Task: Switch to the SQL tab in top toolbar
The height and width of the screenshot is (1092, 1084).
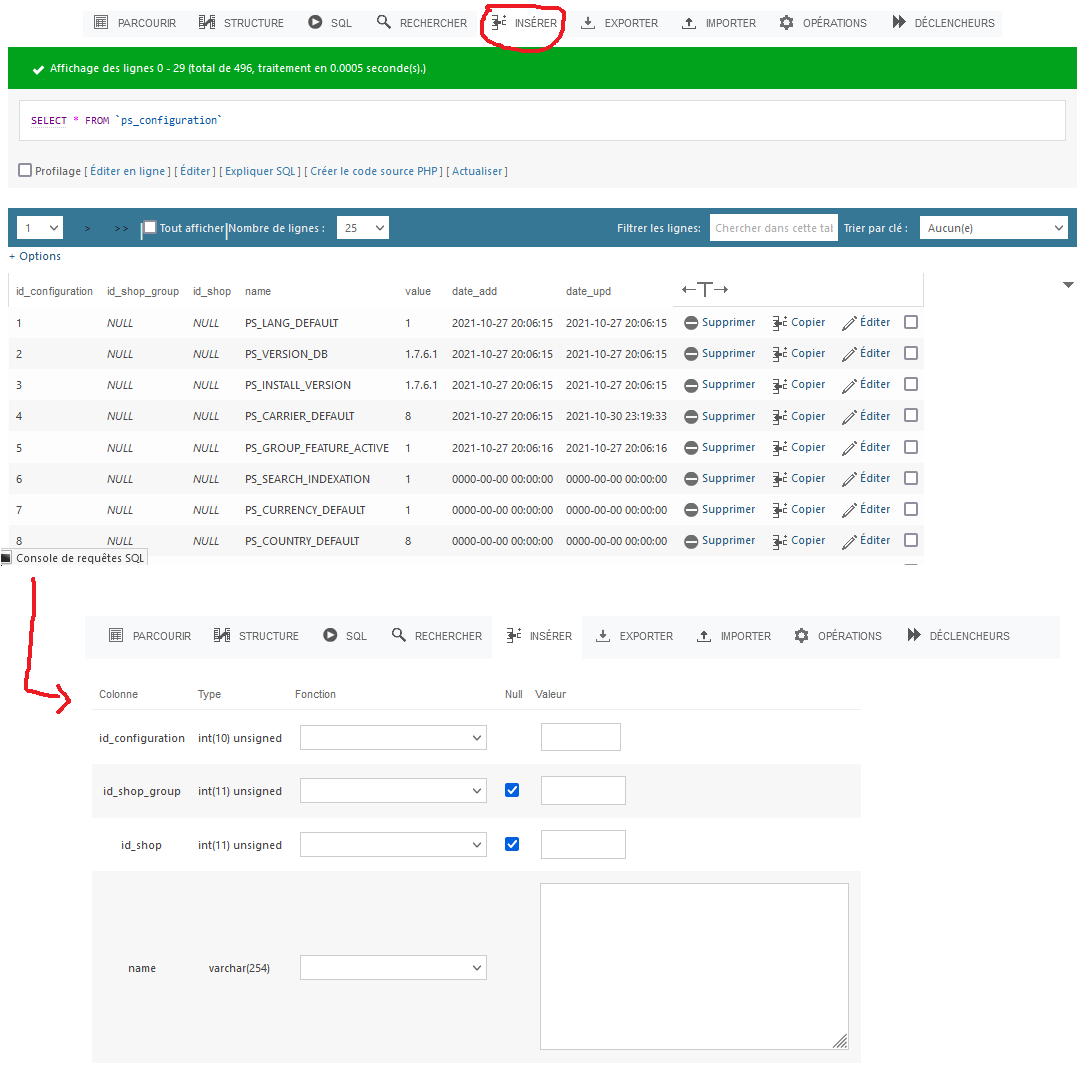Action: tap(329, 23)
